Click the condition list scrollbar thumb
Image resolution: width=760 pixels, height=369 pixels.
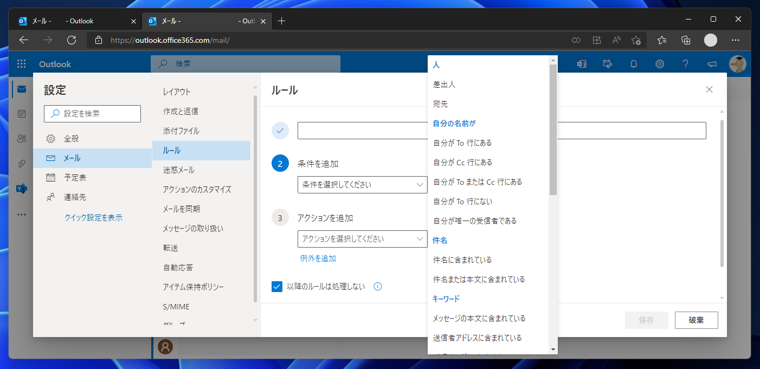(553, 129)
